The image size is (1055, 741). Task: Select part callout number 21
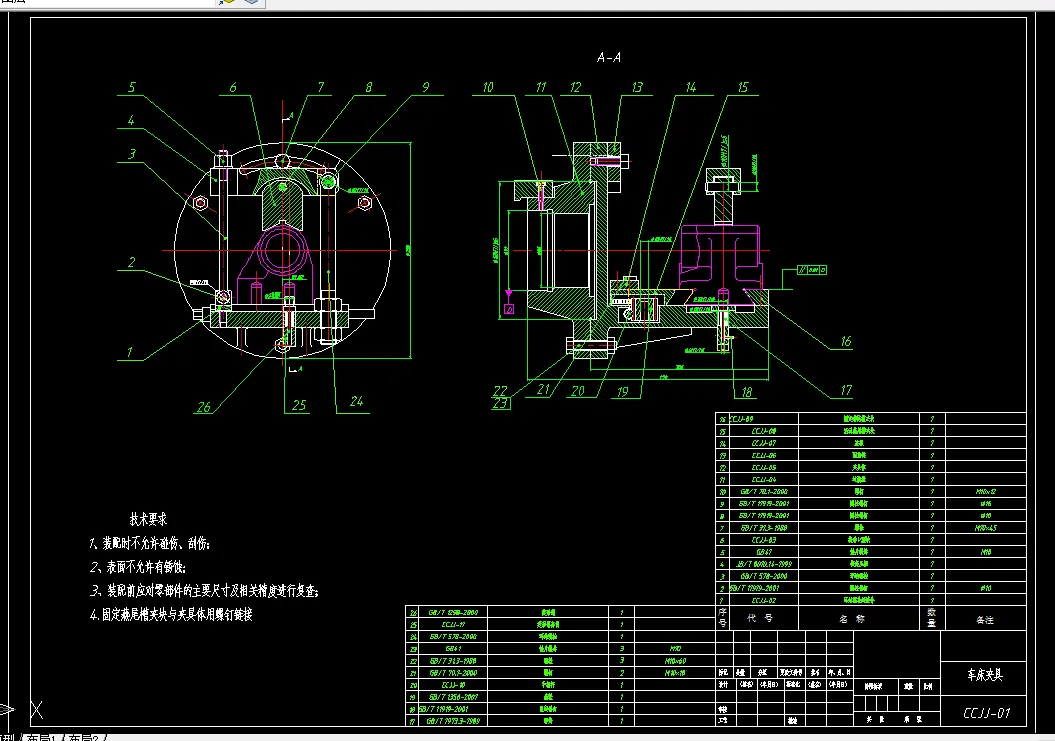click(543, 390)
